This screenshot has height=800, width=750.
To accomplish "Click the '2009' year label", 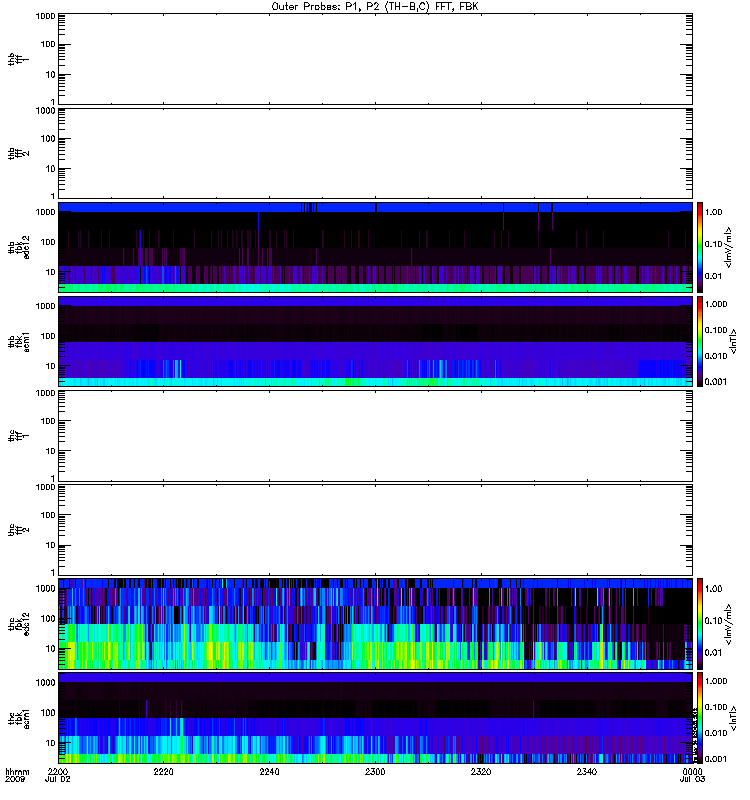I will (13, 779).
